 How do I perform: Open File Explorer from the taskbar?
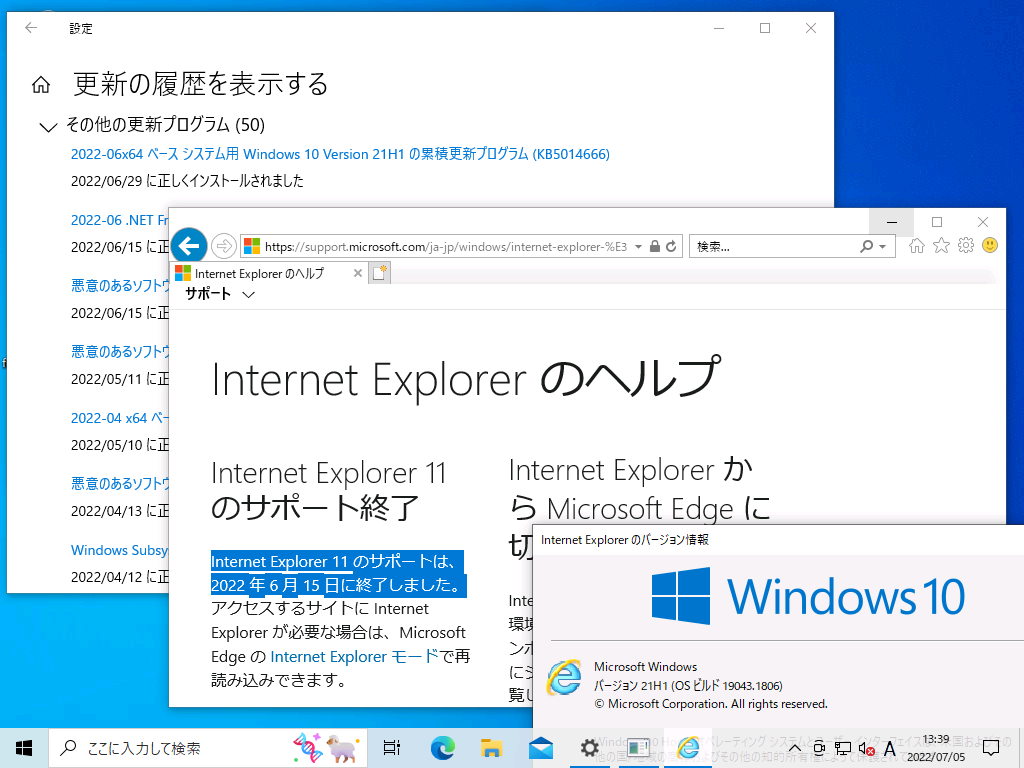pyautogui.click(x=491, y=748)
